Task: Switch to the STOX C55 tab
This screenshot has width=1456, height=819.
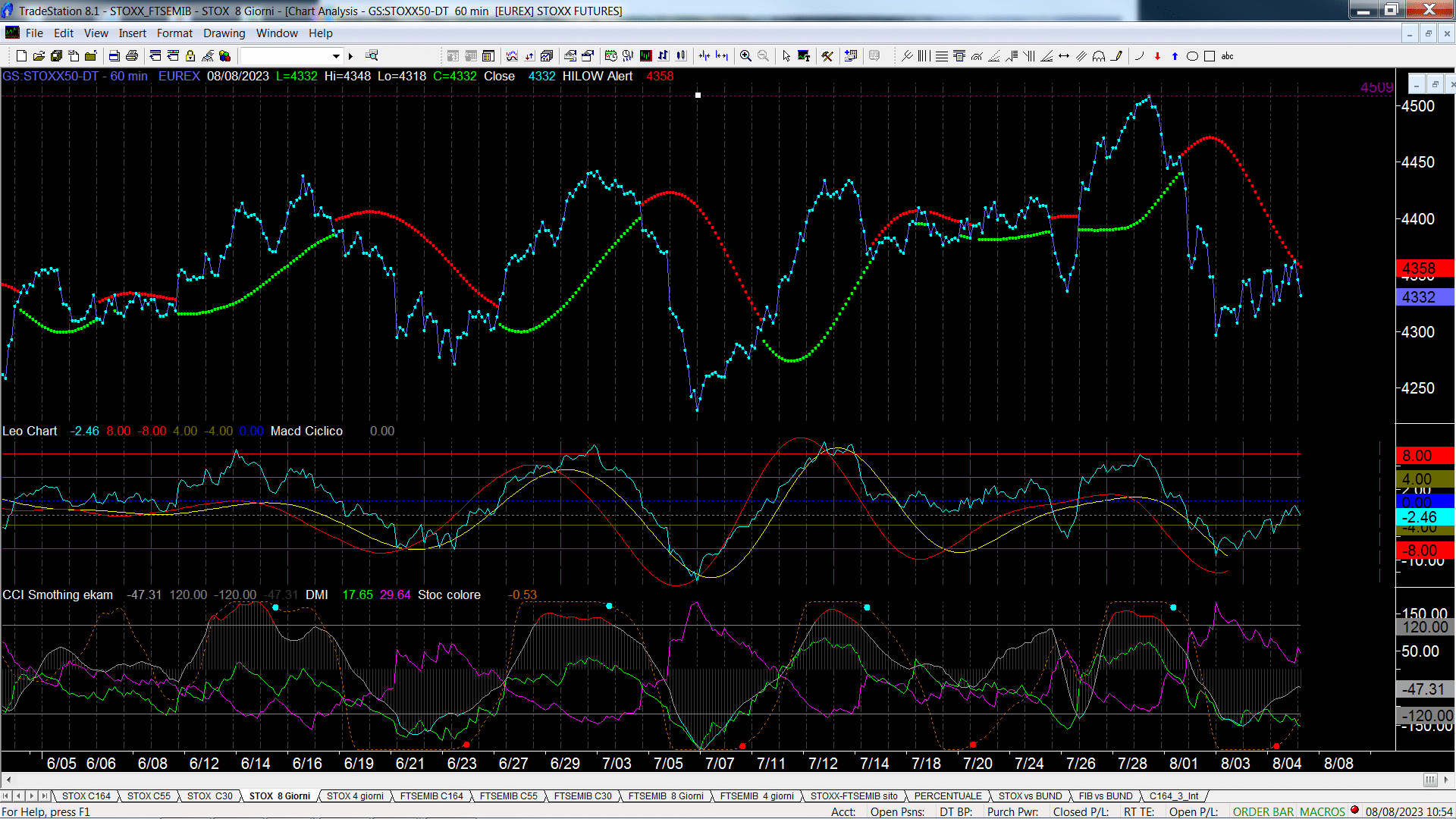Action: pos(149,796)
